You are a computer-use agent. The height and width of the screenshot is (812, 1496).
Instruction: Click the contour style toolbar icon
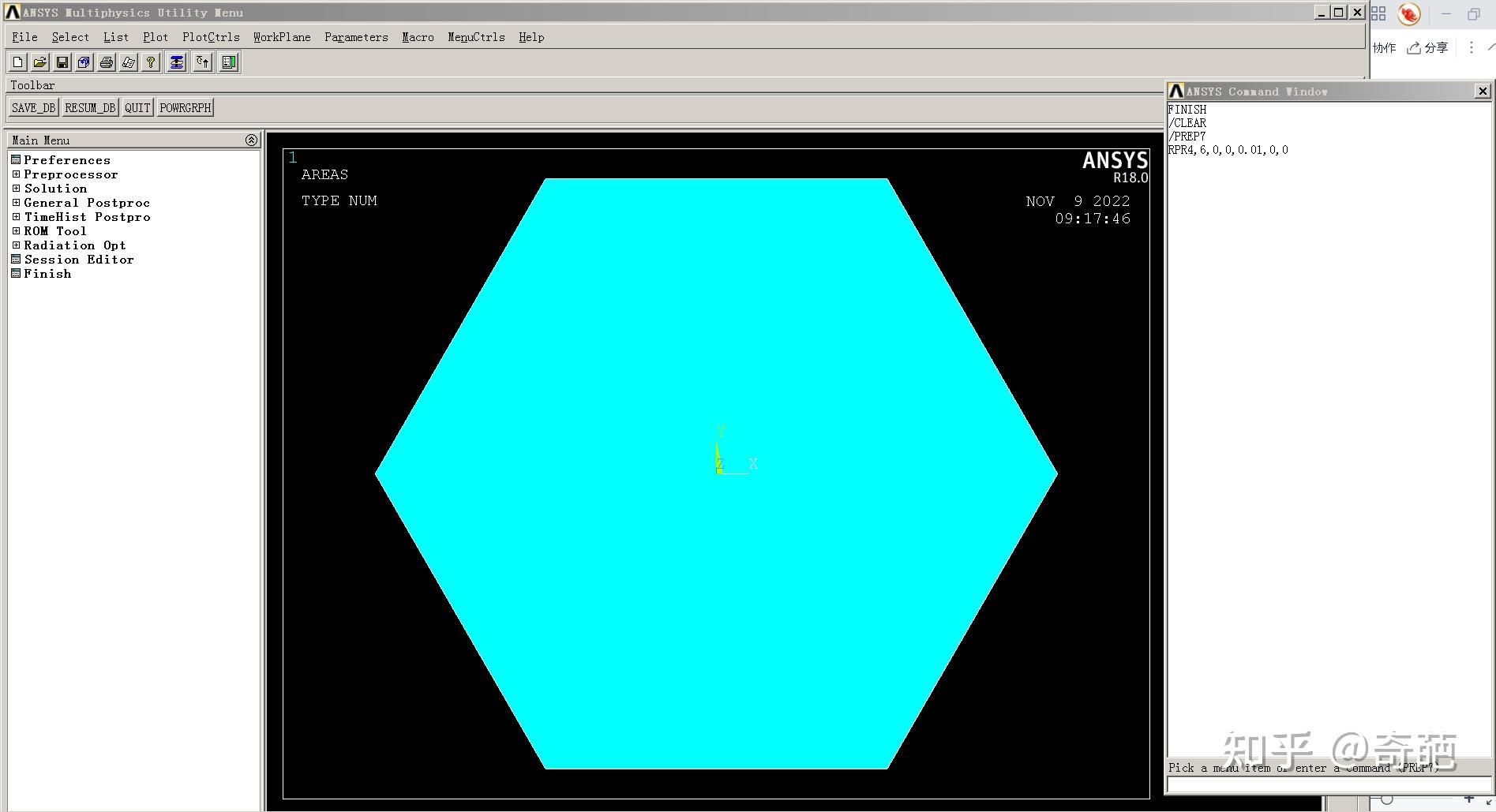[x=176, y=62]
